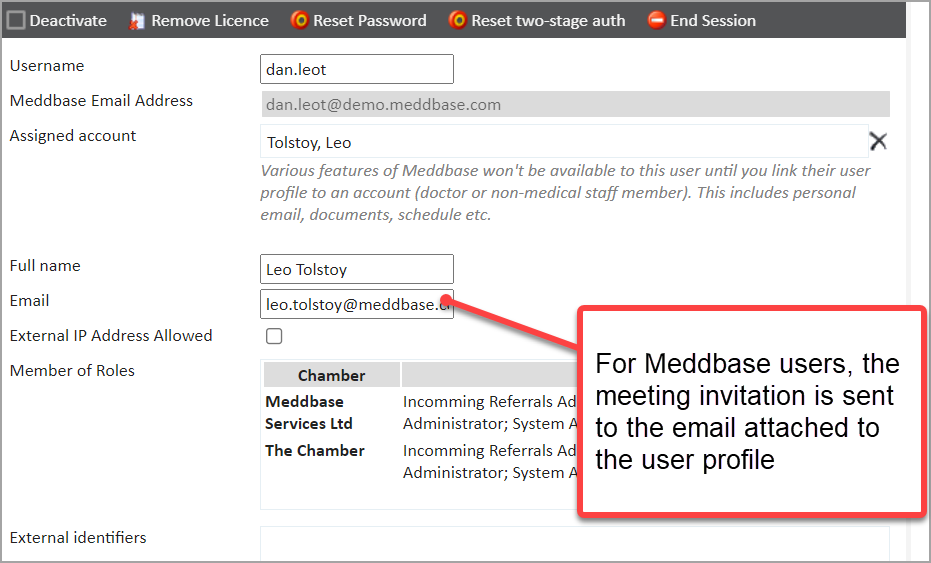This screenshot has height=563, width=931.
Task: Click the Meddbase Email Address field
Action: click(574, 104)
